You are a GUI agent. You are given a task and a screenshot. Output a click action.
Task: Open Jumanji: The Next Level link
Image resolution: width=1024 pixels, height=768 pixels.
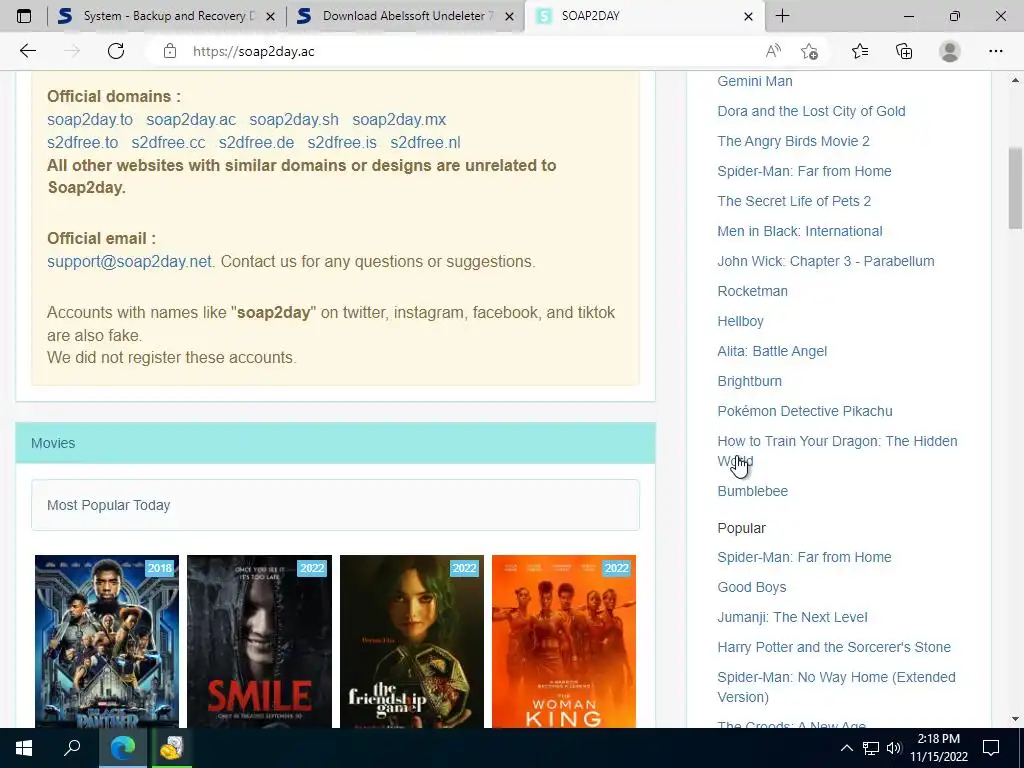[x=792, y=617]
